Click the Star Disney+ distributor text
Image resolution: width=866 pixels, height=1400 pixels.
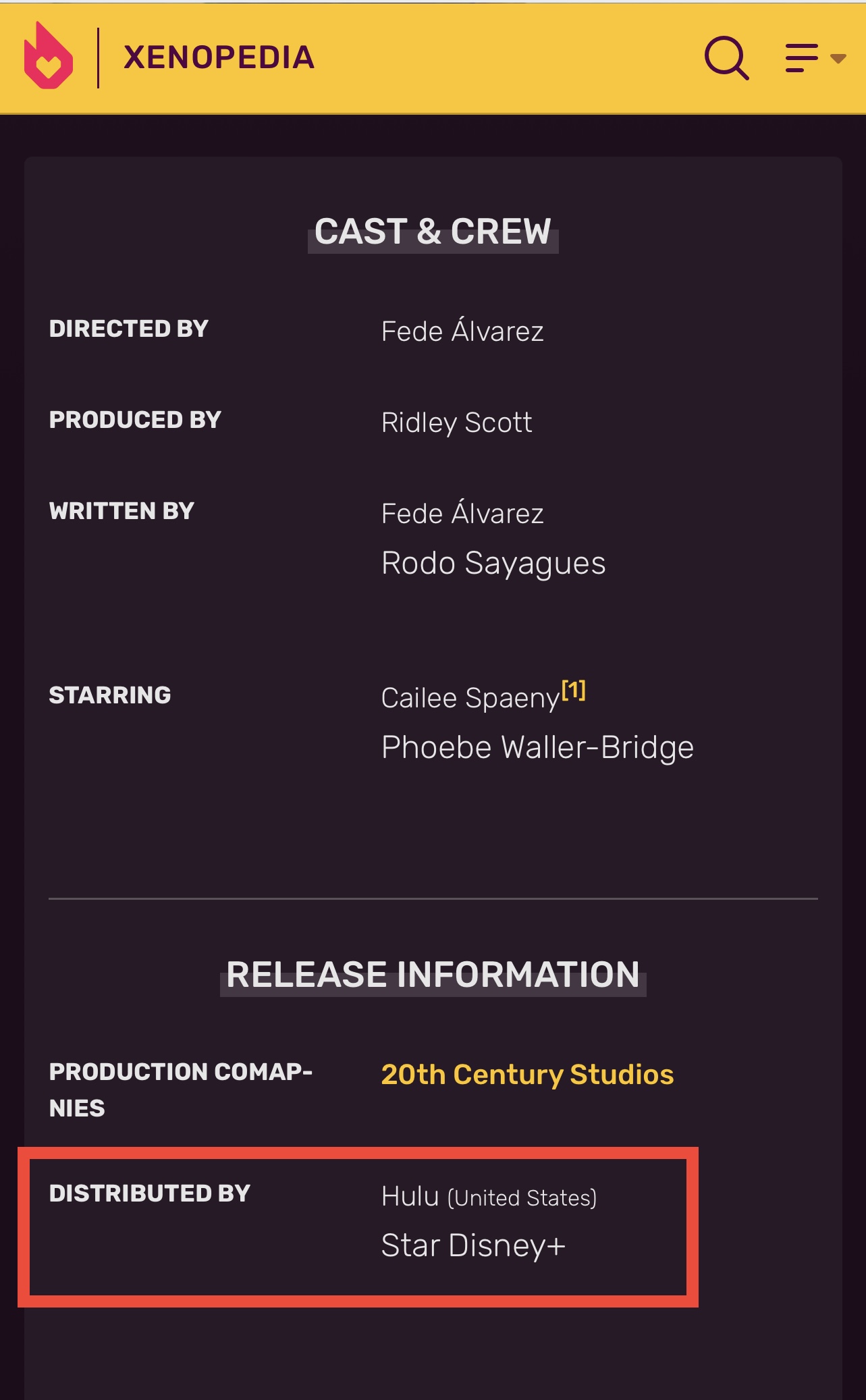pyautogui.click(x=473, y=1245)
